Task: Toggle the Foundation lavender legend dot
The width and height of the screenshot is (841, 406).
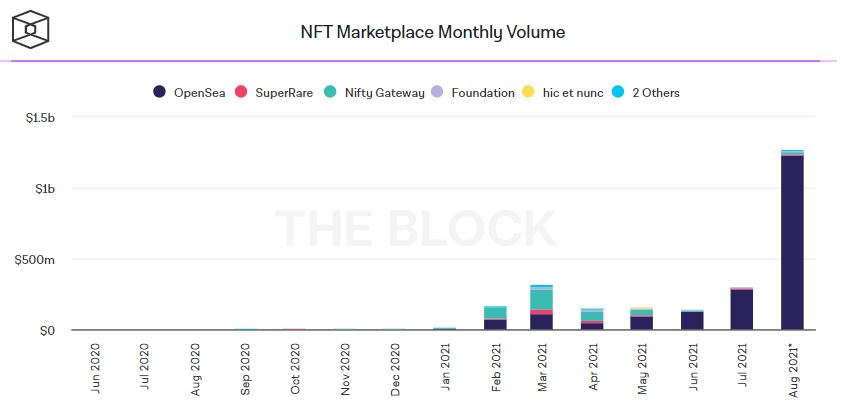Action: (438, 92)
